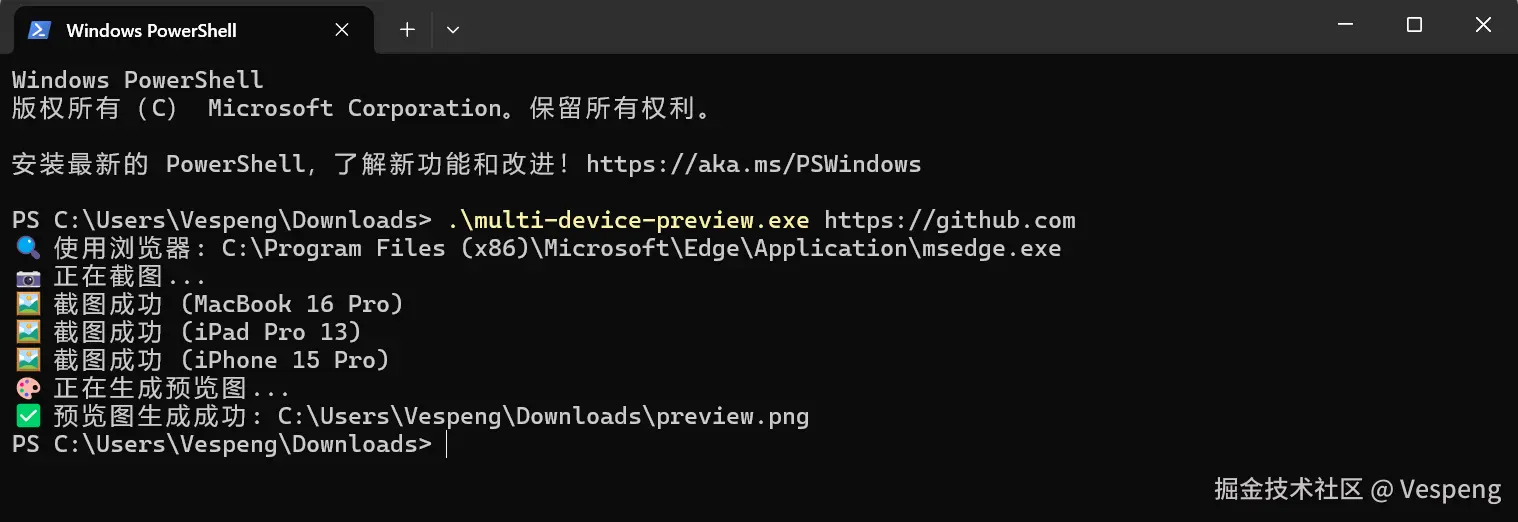
Task: Maximize the terminal window
Action: 1414,26
